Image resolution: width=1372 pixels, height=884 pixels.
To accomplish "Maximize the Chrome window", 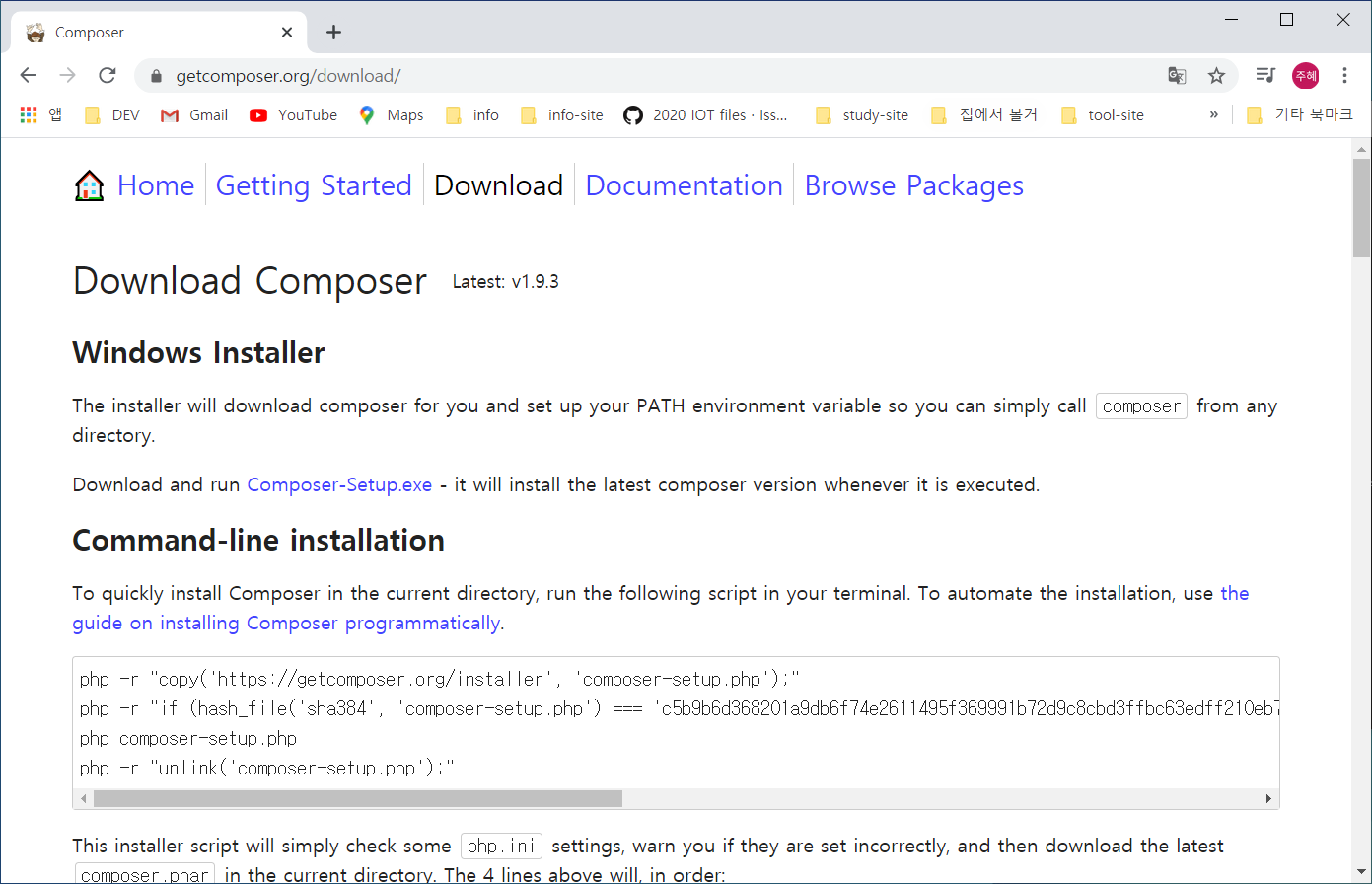I will pos(1286,19).
